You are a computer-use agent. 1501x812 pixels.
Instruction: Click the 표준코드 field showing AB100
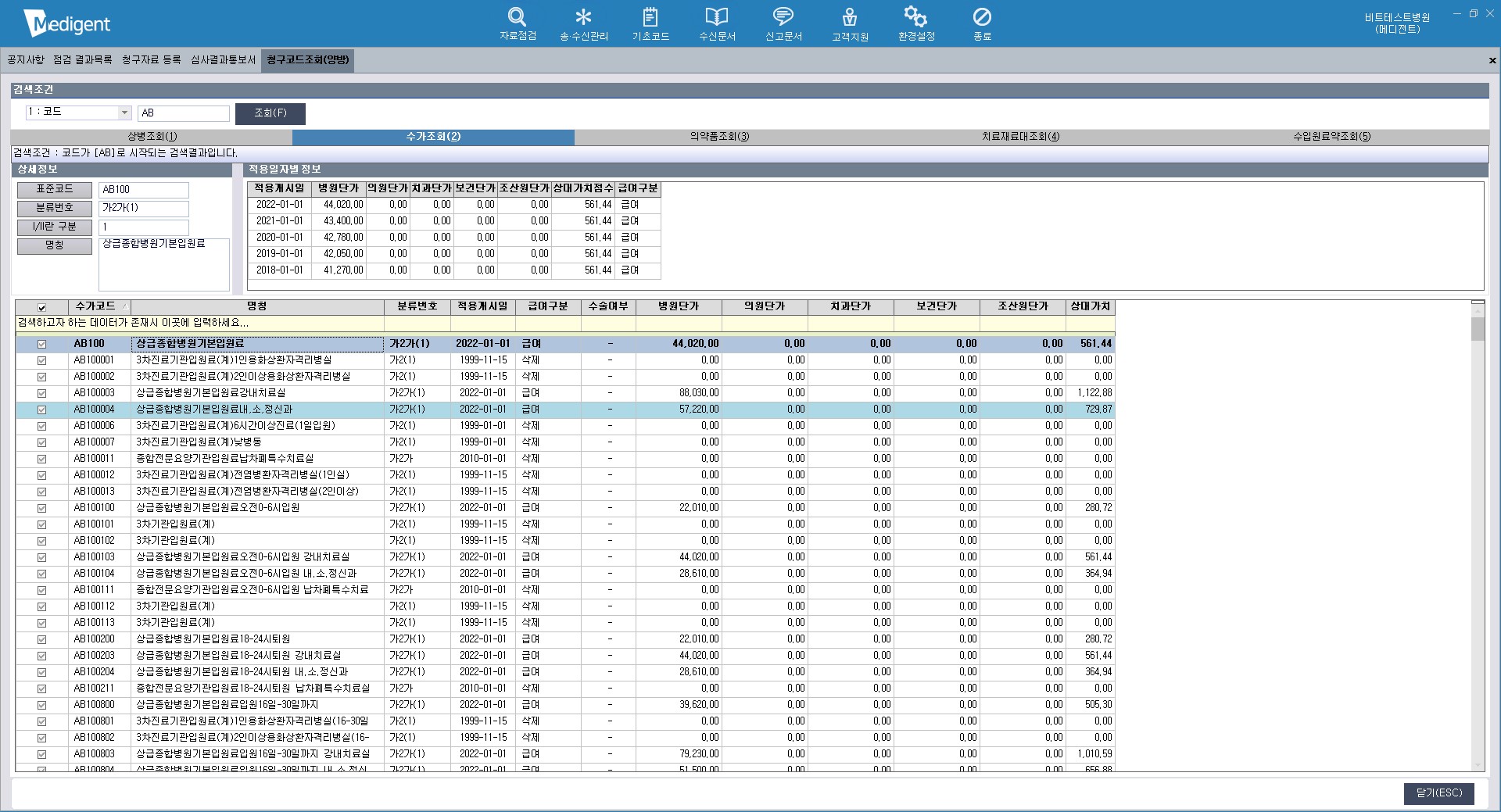pyautogui.click(x=144, y=190)
